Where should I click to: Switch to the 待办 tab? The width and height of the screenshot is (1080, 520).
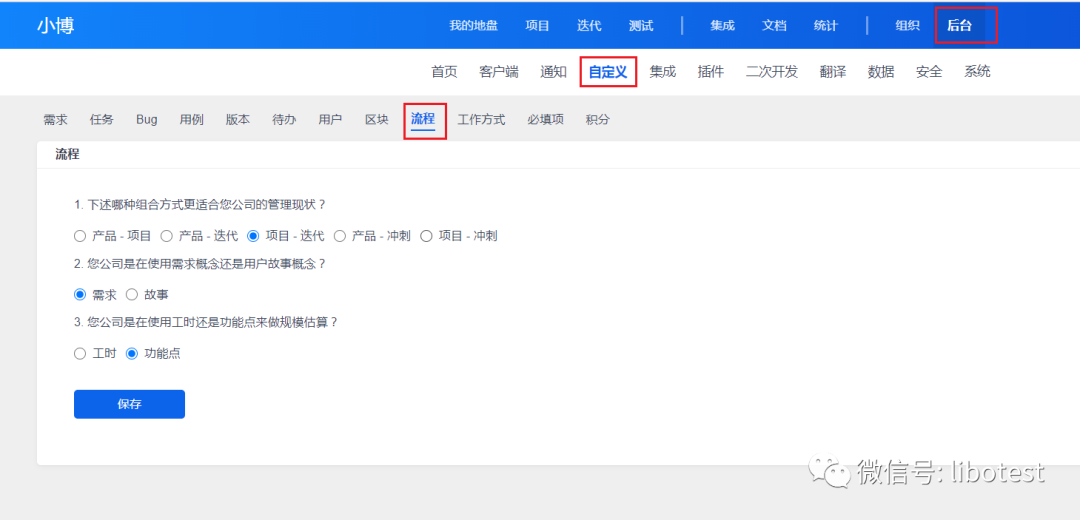[x=284, y=119]
